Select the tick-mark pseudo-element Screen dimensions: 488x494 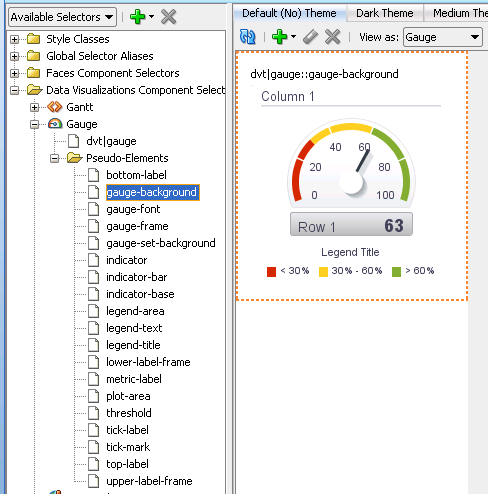pos(128,447)
